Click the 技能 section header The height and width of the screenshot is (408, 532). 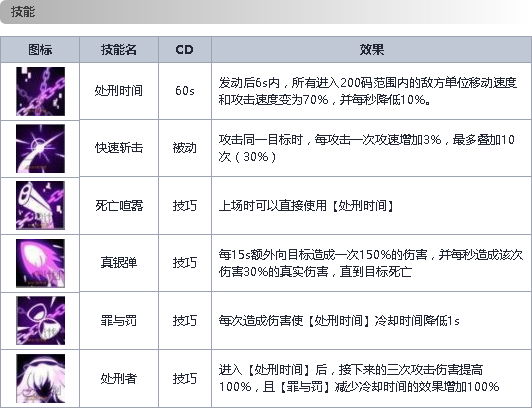pyautogui.click(x=23, y=12)
